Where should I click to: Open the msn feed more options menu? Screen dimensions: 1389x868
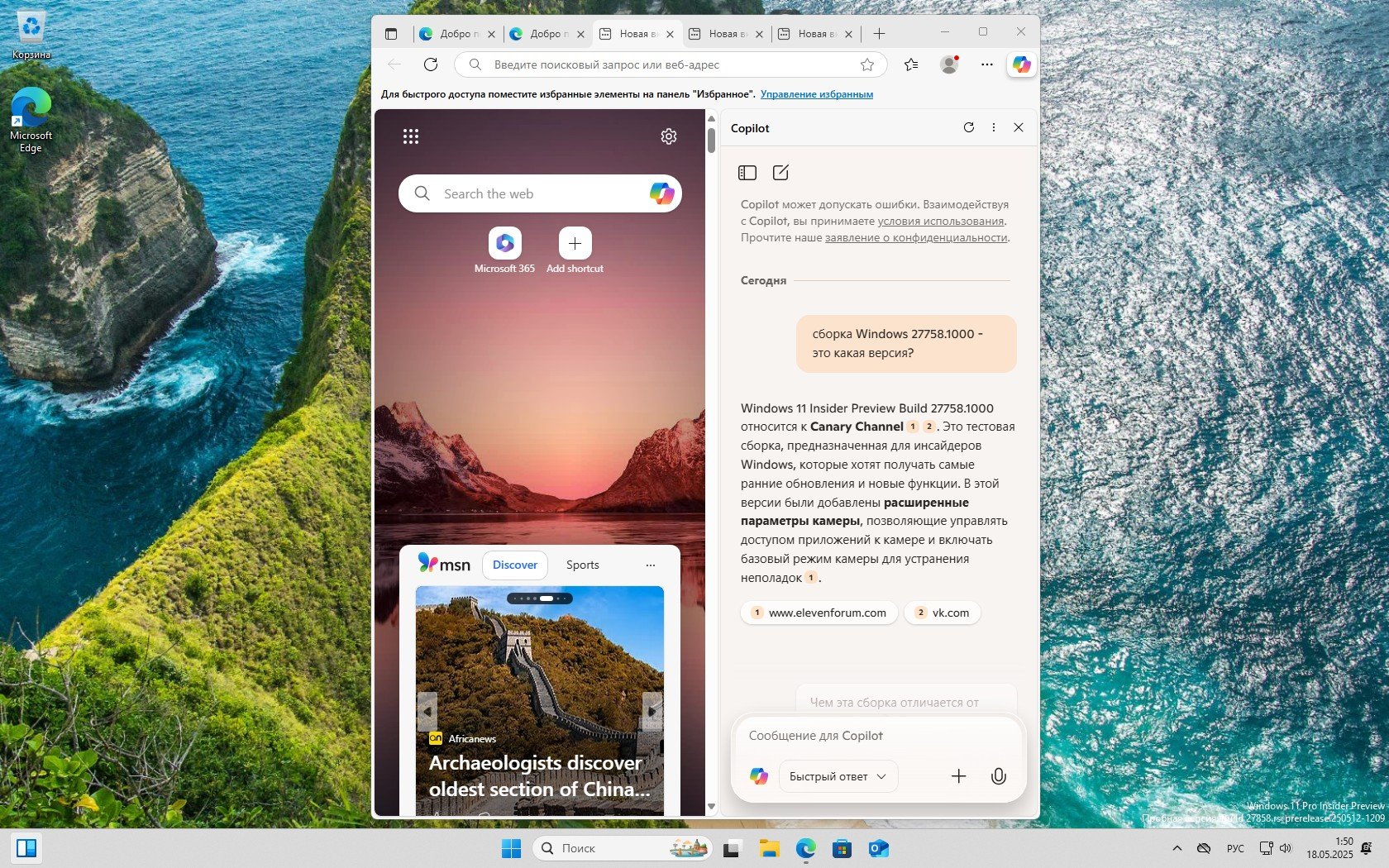pos(651,565)
